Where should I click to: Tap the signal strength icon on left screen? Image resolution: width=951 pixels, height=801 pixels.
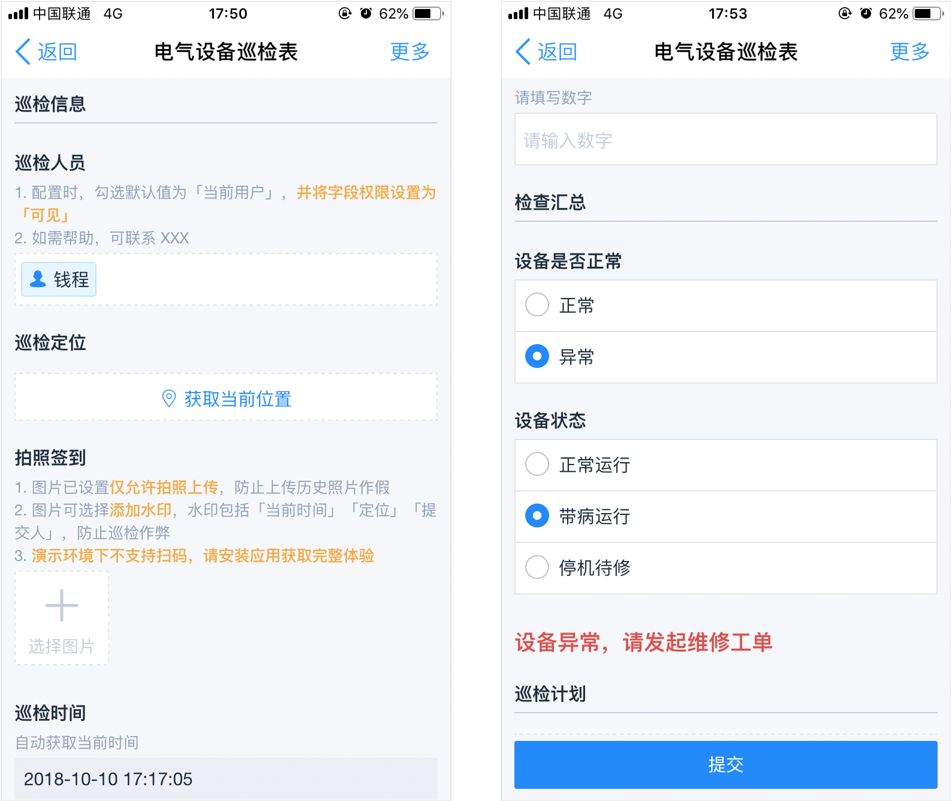coord(18,13)
